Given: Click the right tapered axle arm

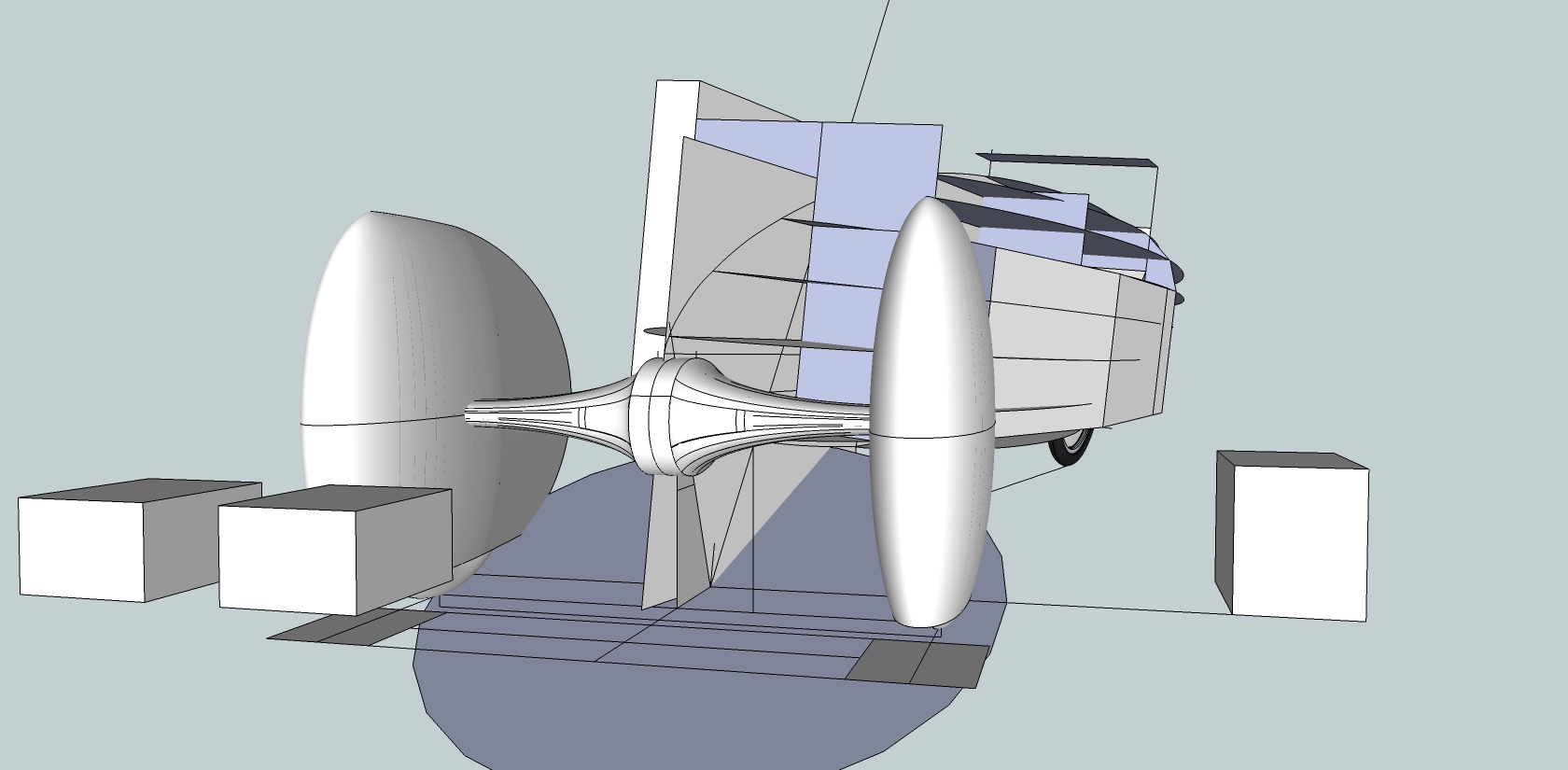Looking at the screenshot, I should [793, 415].
